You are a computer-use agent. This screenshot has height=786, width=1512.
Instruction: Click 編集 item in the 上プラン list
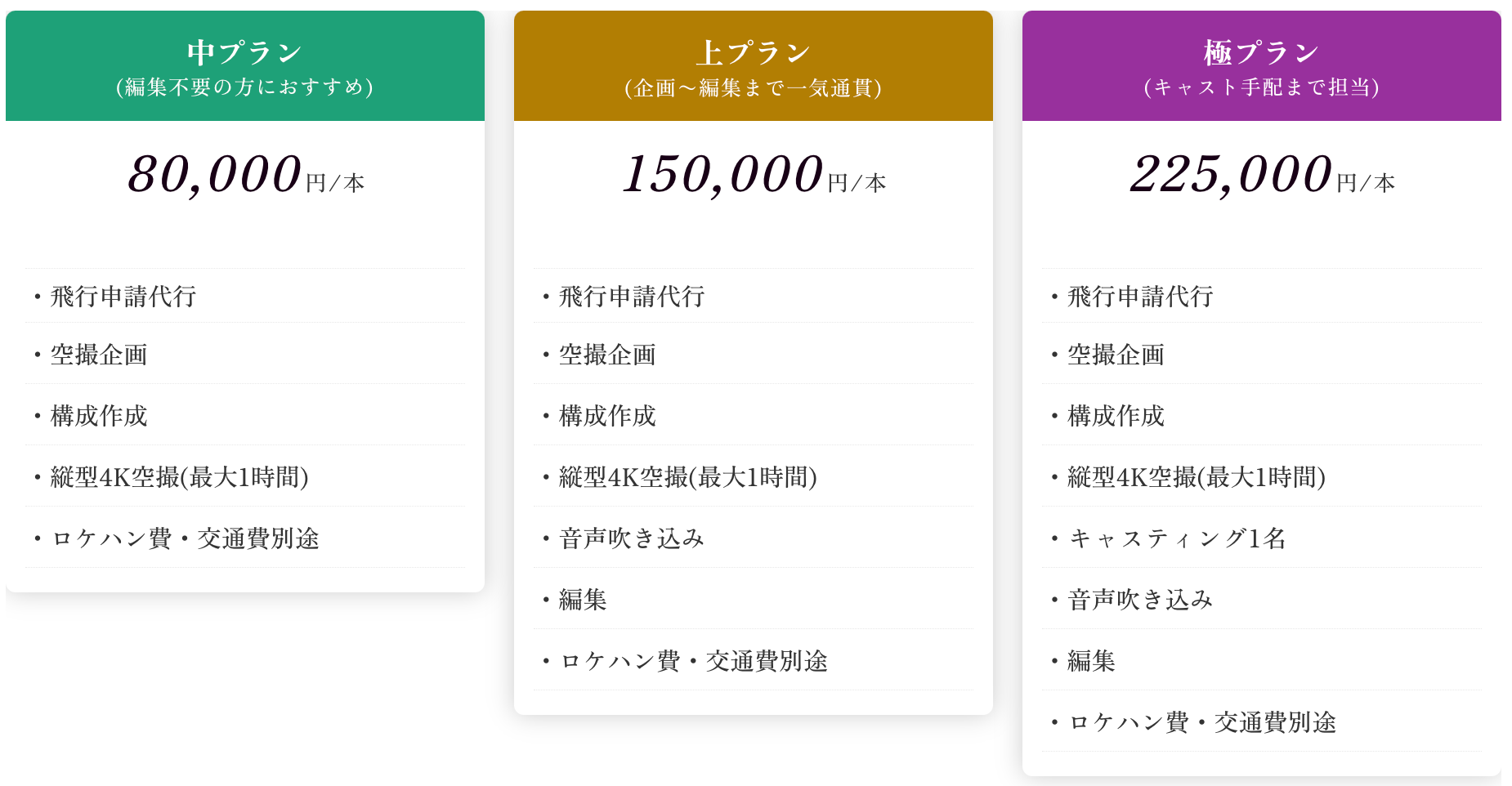pyautogui.click(x=583, y=600)
